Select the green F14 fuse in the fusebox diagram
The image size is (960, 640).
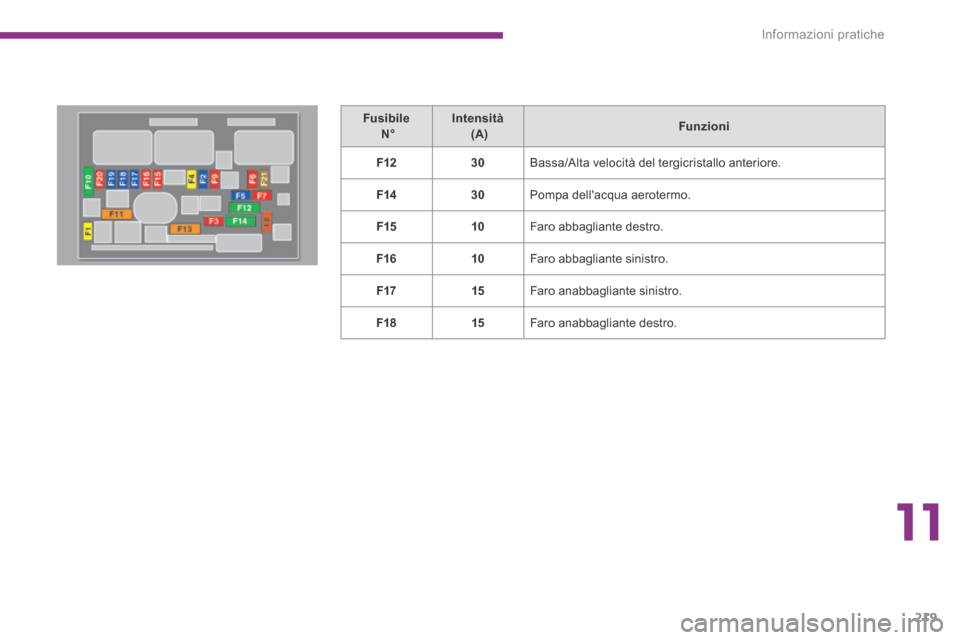point(240,221)
